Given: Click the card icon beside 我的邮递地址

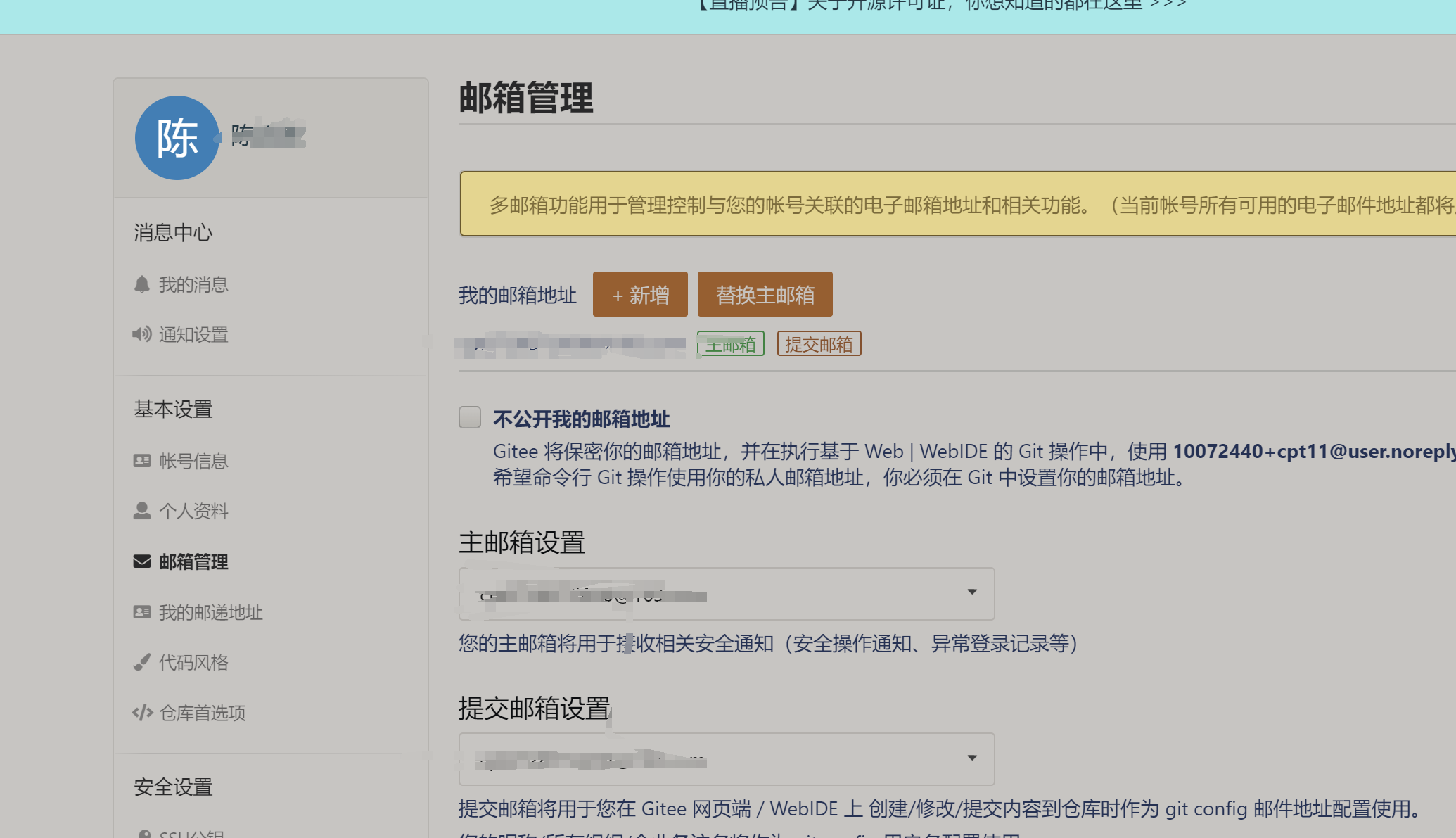Looking at the screenshot, I should 142,612.
